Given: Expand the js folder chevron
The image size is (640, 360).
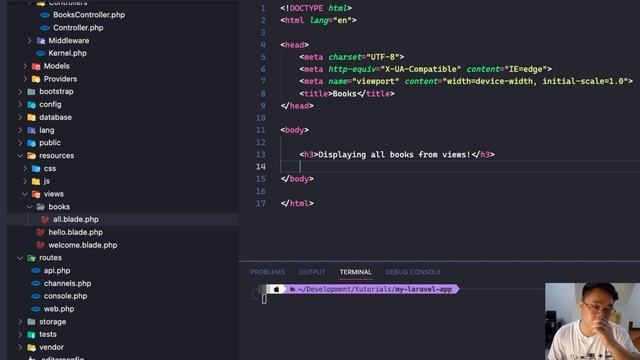Looking at the screenshot, I should (25, 181).
